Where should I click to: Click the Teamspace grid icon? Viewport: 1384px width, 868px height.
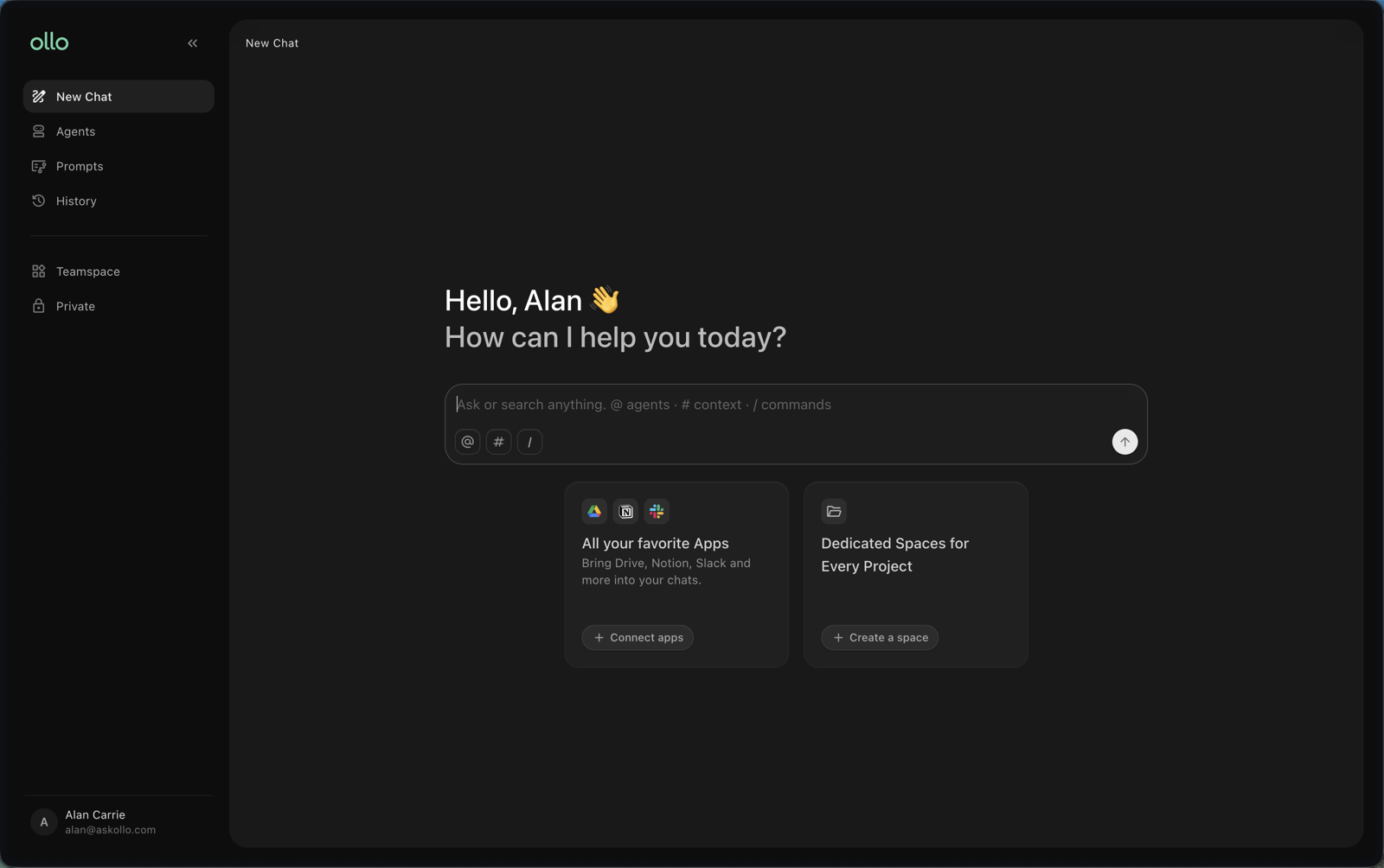click(39, 271)
